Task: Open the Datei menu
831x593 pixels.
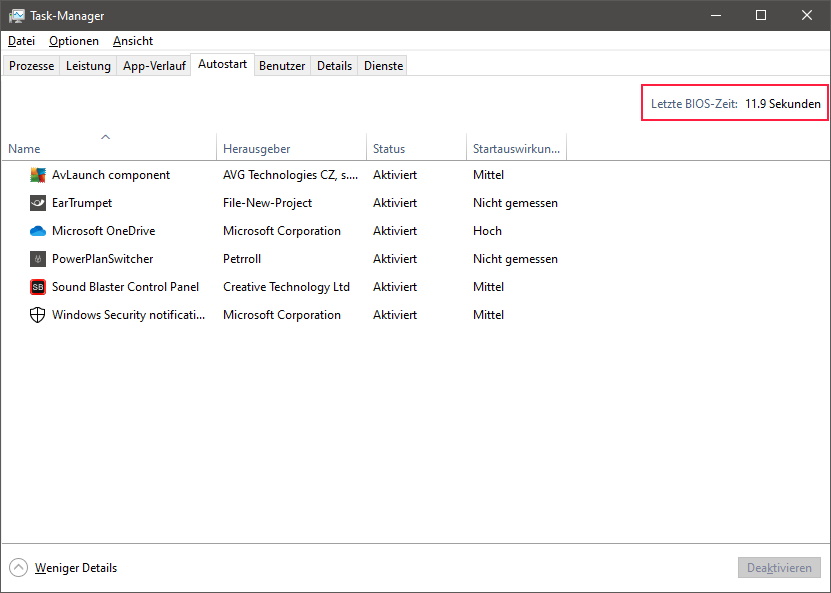Action: tap(21, 41)
